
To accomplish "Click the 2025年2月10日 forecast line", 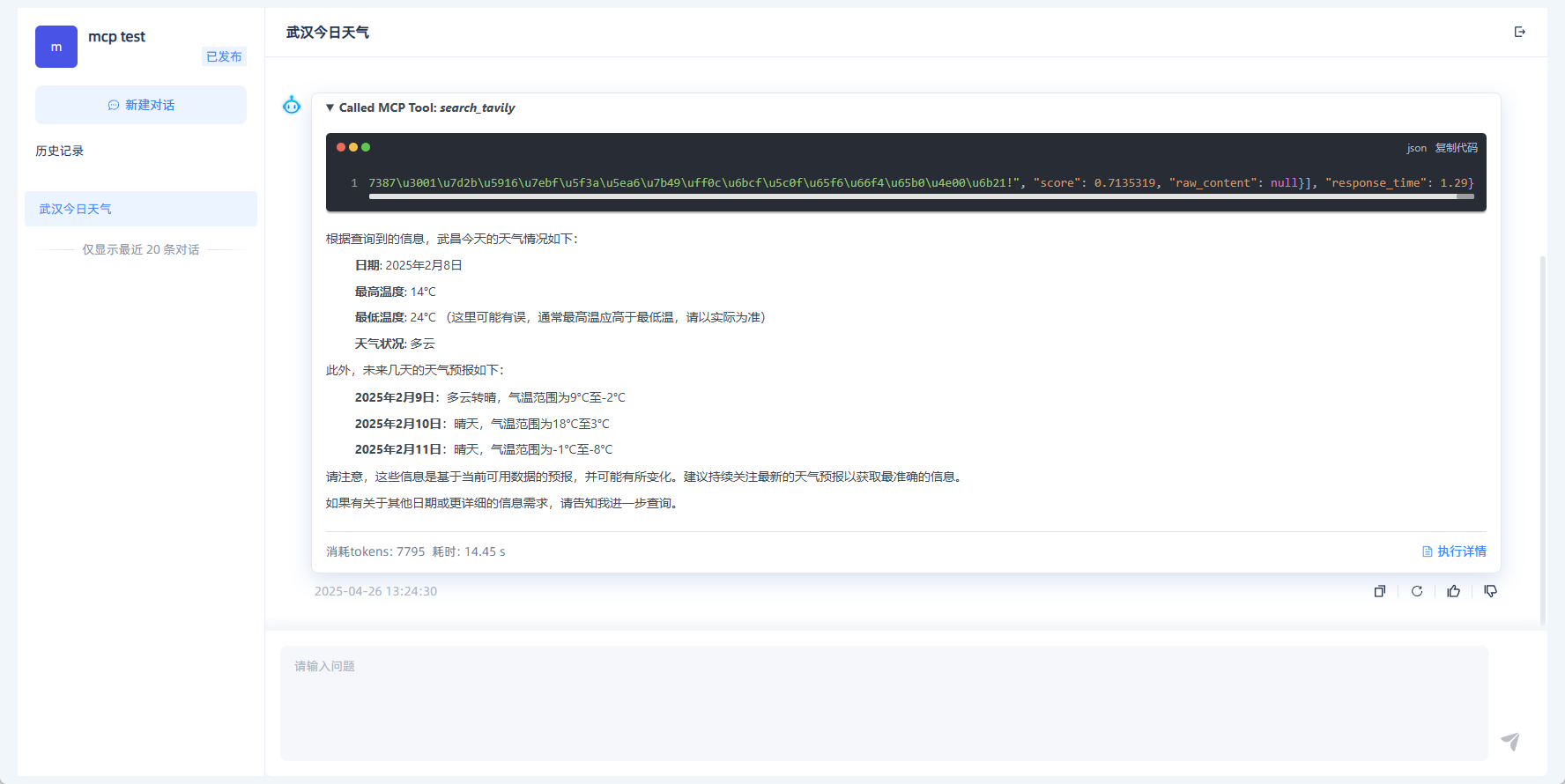I will pyautogui.click(x=482, y=424).
